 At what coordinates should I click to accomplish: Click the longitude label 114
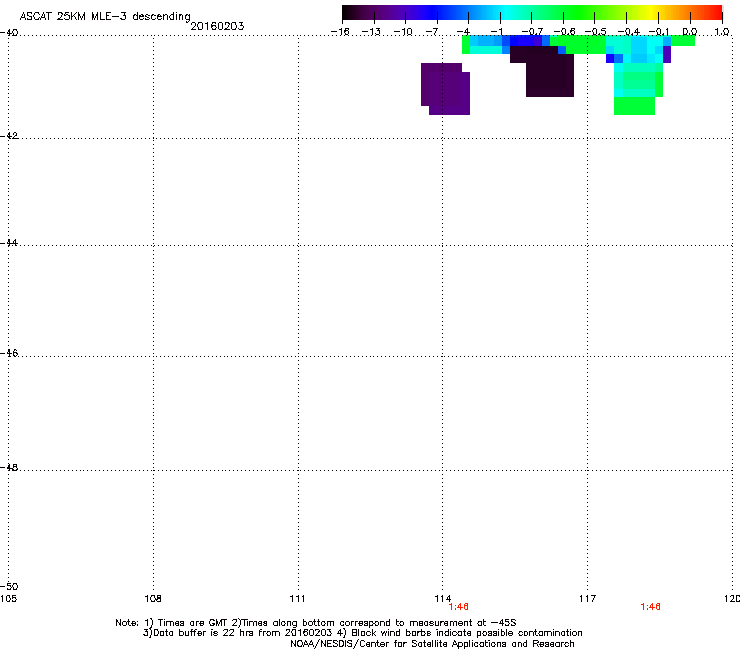coord(443,599)
